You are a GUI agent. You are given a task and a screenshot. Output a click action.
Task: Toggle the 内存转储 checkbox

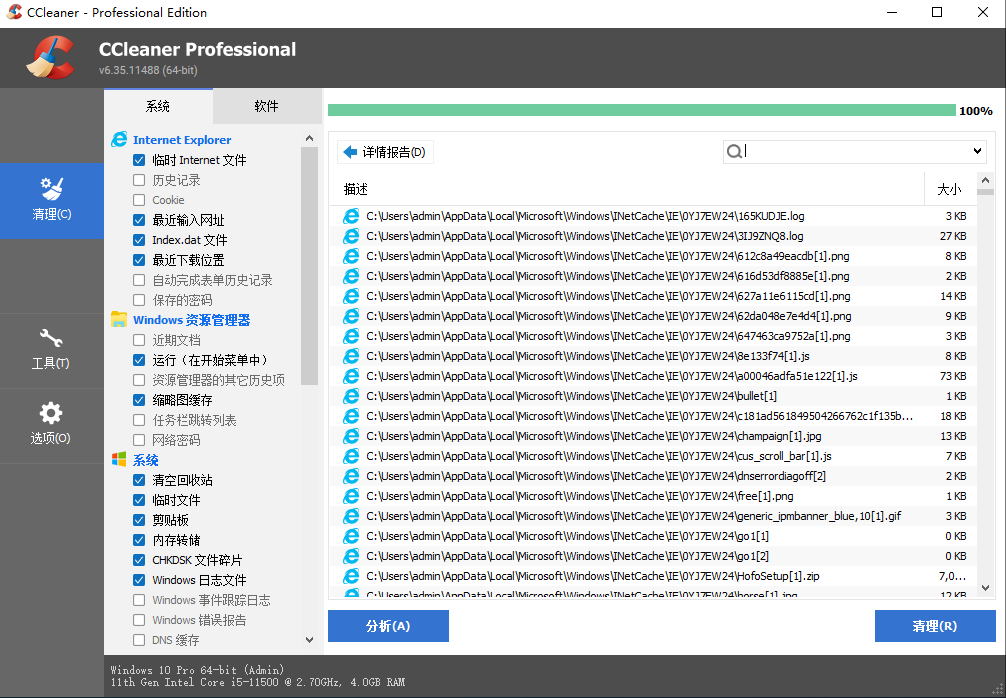[x=139, y=540]
